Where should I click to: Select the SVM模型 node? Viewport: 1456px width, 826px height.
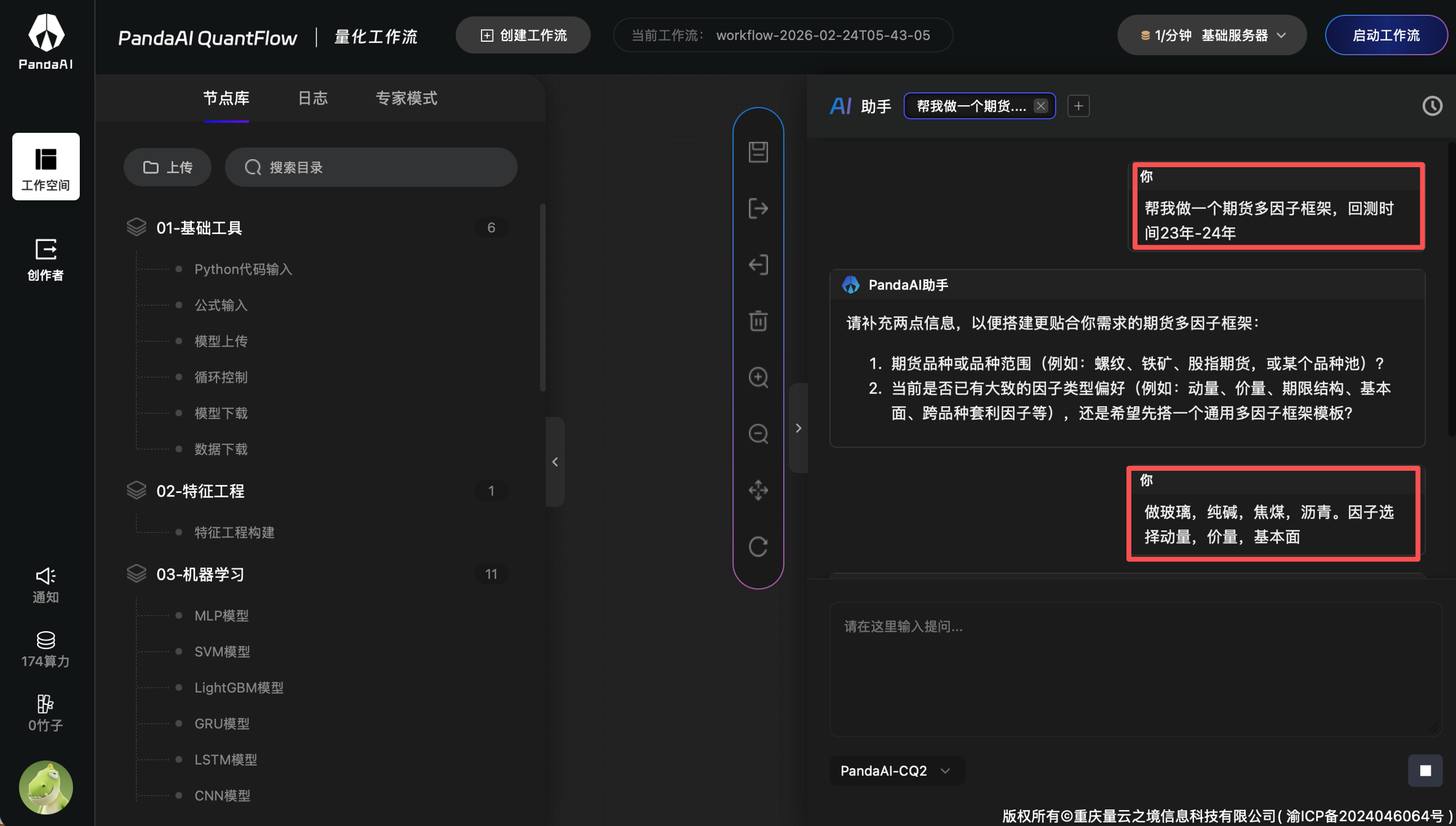click(x=222, y=651)
